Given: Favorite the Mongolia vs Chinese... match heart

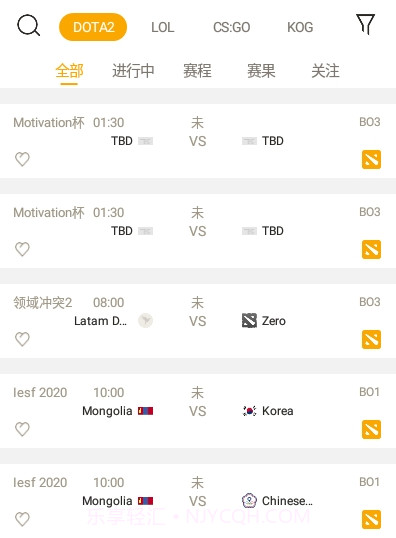Looking at the screenshot, I should (22, 519).
